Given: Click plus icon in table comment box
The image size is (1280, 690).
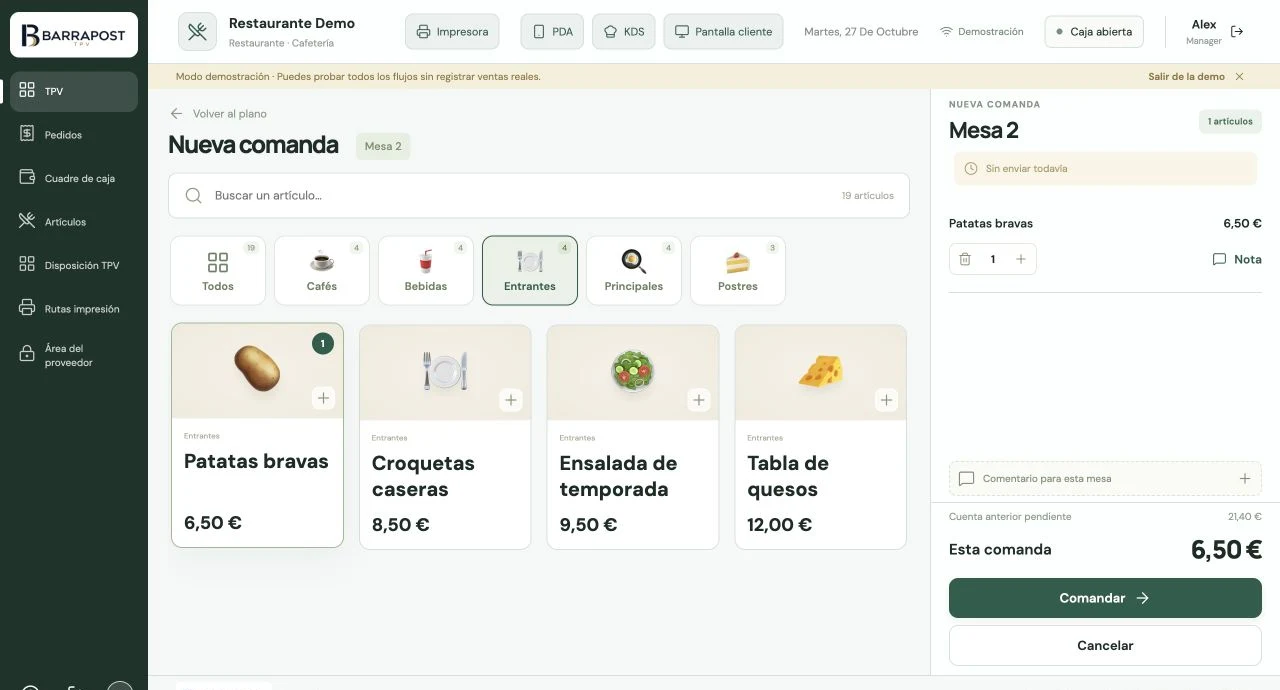Looking at the screenshot, I should tap(1245, 479).
